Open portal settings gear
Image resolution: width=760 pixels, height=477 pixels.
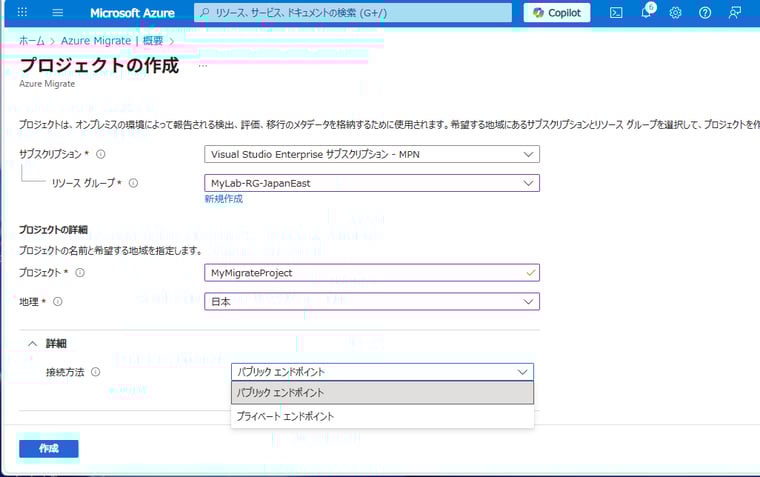click(x=675, y=13)
